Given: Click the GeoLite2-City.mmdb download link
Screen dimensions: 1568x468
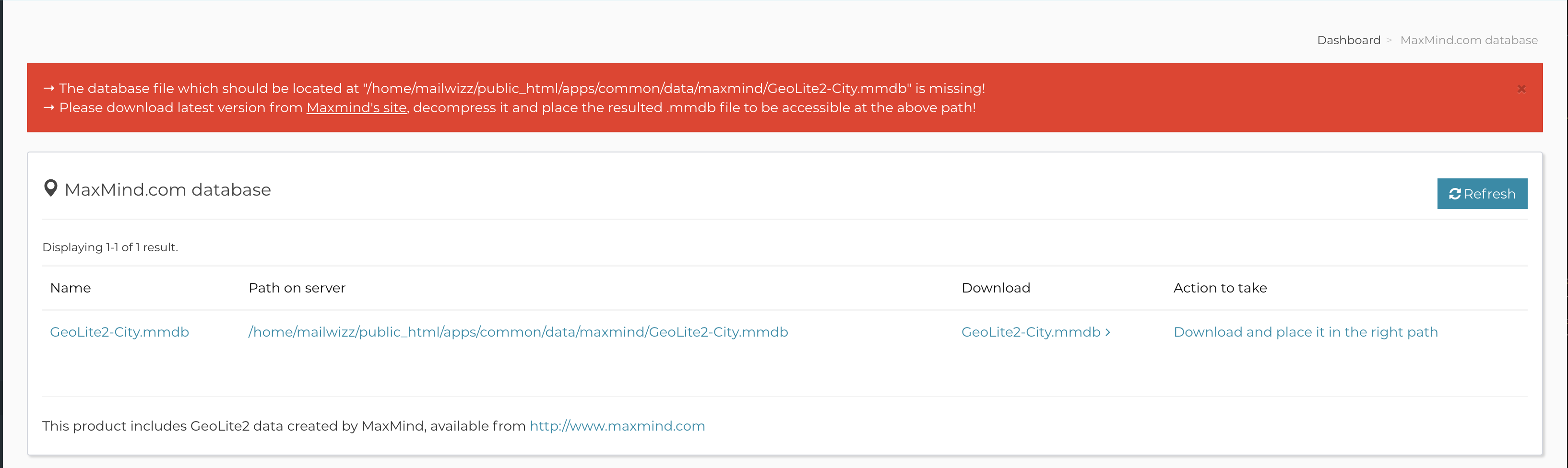Looking at the screenshot, I should (x=1031, y=332).
